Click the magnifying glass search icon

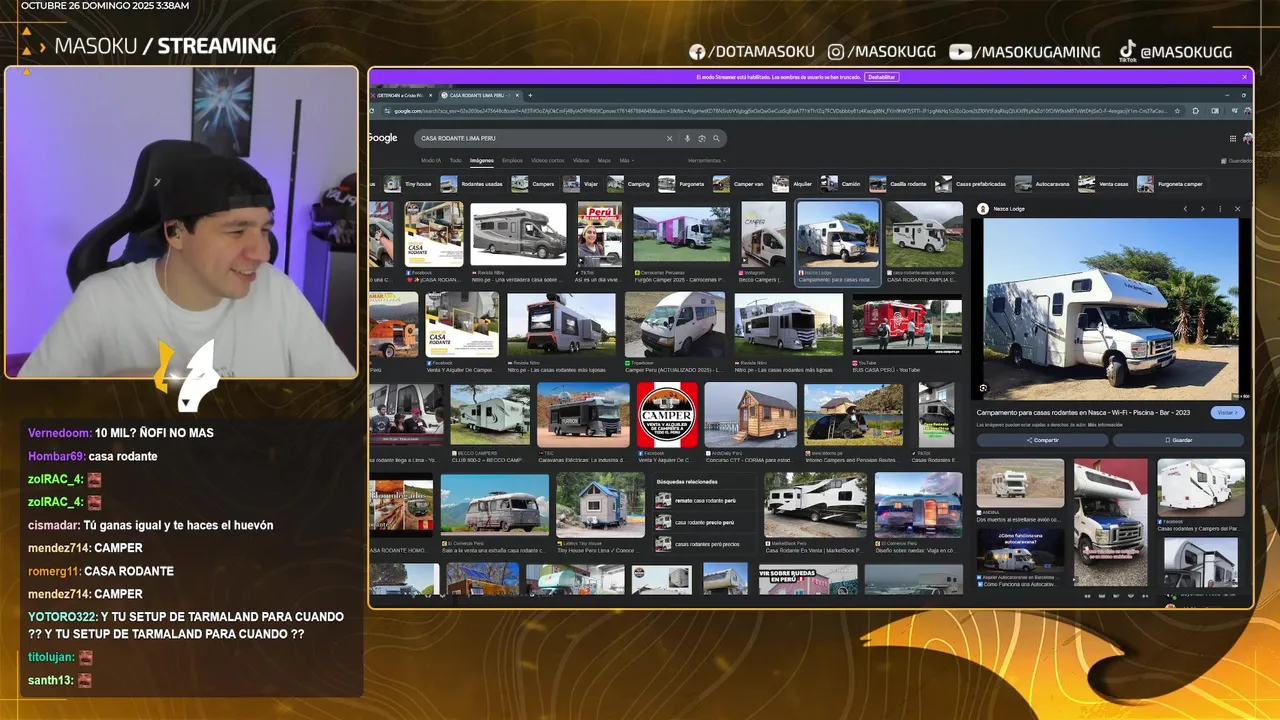716,138
